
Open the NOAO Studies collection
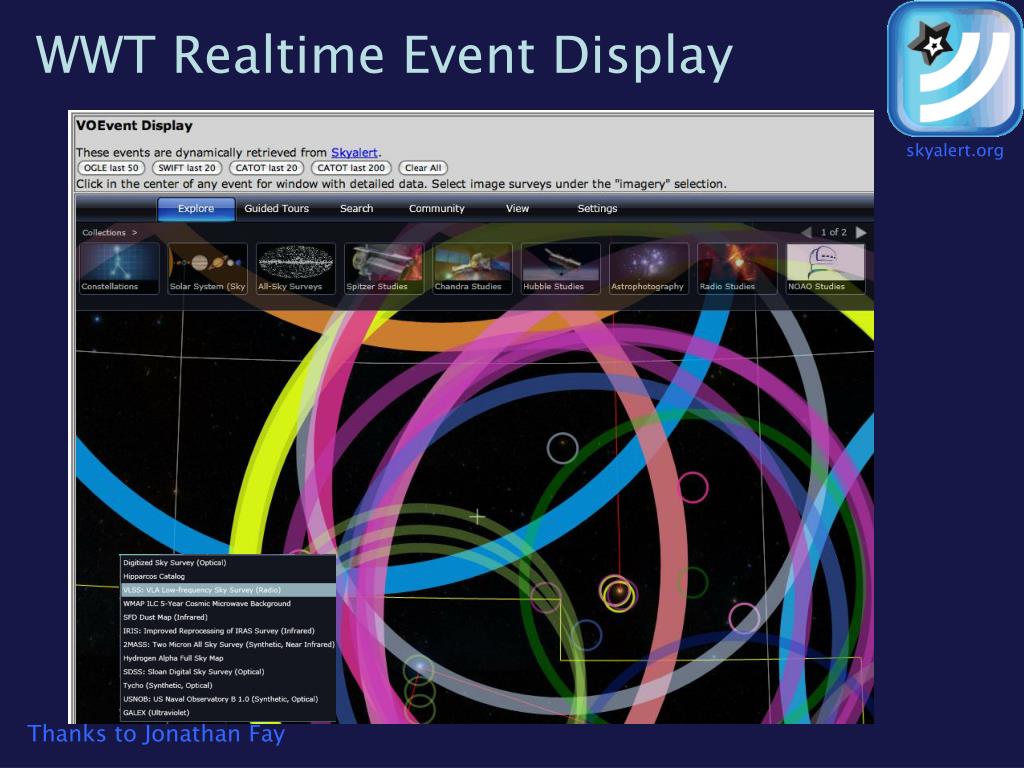[x=826, y=268]
